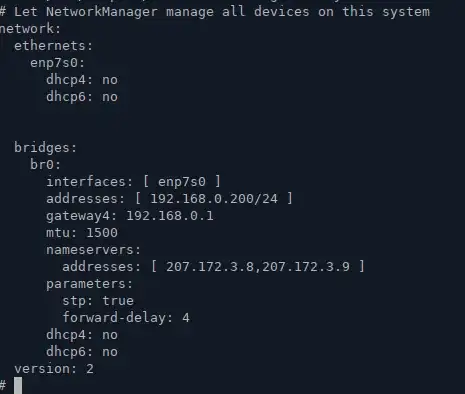Click the 'enp7s0:' device name under ethernets
The width and height of the screenshot is (465, 394).
tap(58, 63)
